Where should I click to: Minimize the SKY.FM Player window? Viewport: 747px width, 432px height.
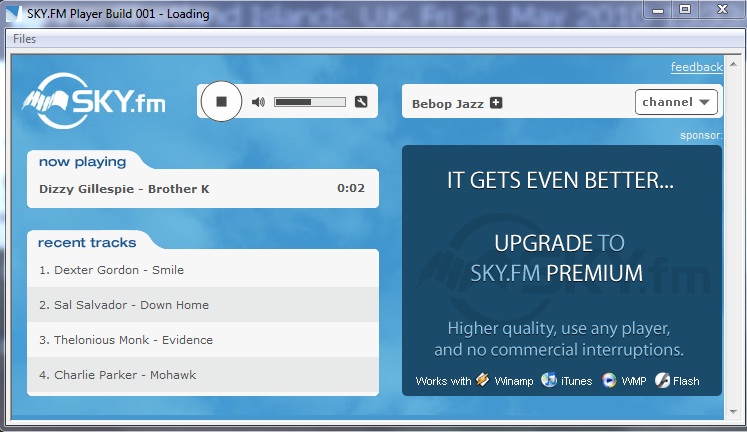coord(658,10)
